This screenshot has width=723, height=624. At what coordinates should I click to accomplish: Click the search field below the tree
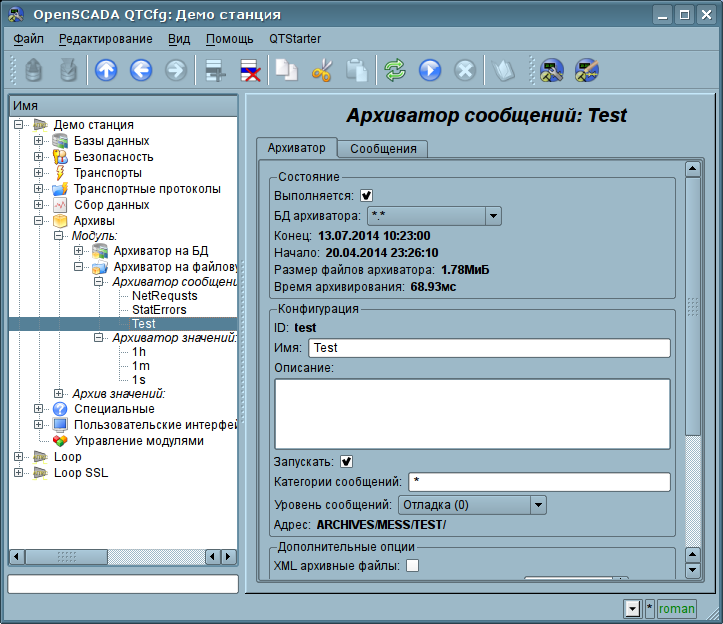[123, 584]
